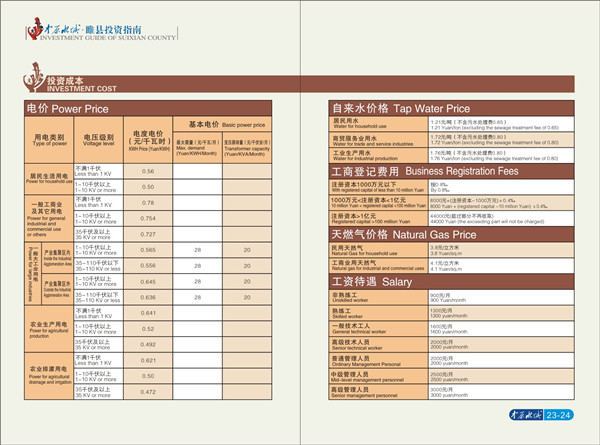600x445 pixels.
Task: Click the By 0.8‰ registration fee value
Action: coord(501,187)
